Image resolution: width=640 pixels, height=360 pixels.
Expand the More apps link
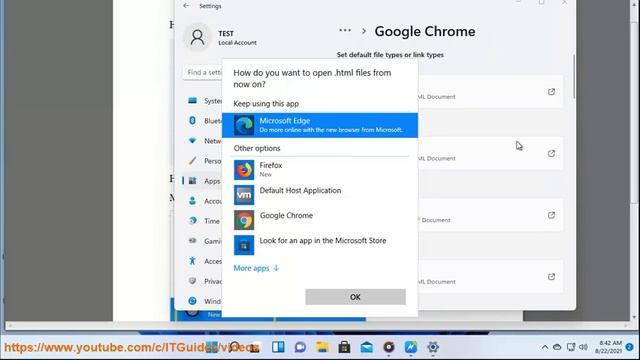click(x=256, y=268)
